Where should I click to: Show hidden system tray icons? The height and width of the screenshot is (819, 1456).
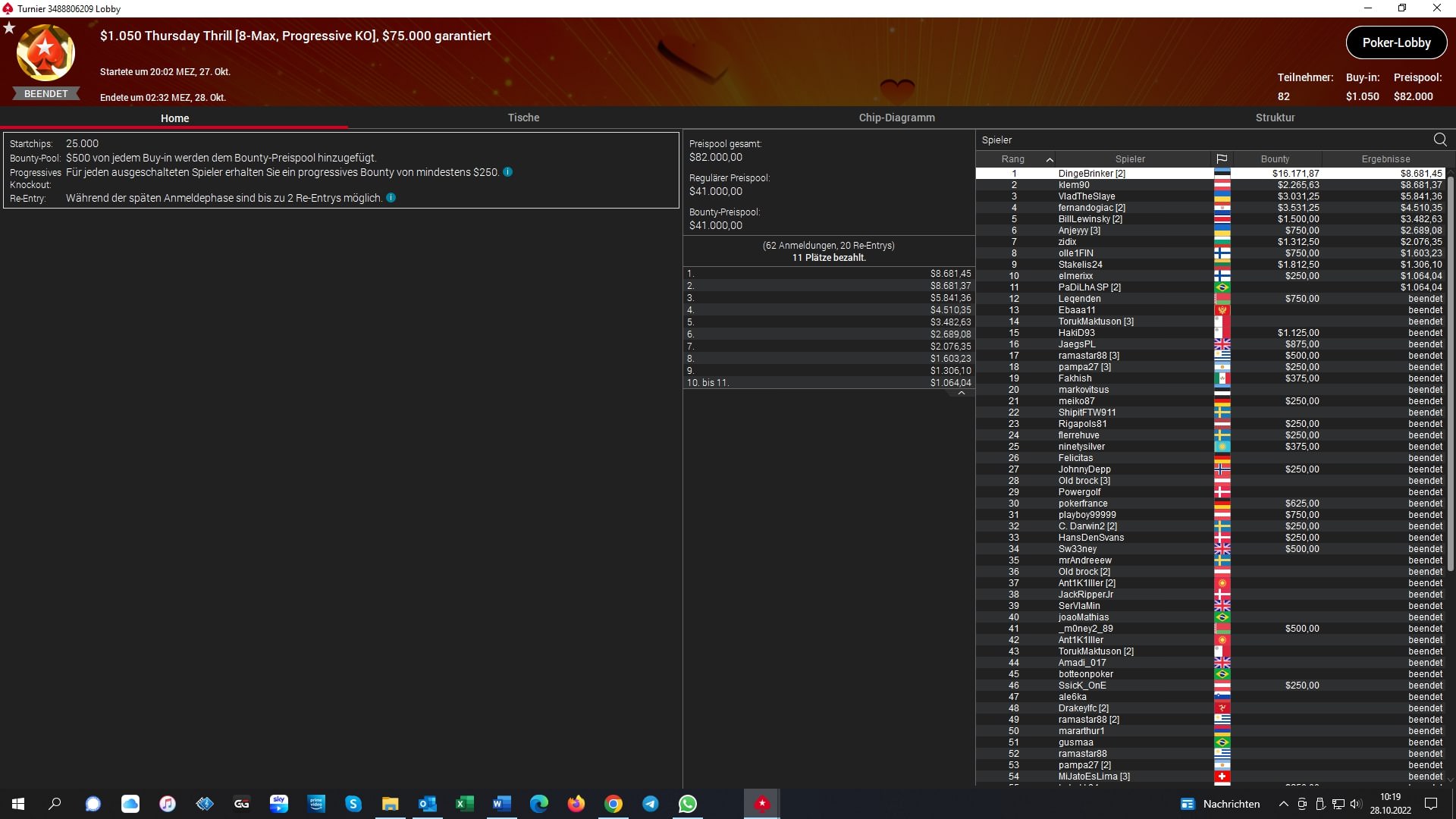pos(1283,804)
